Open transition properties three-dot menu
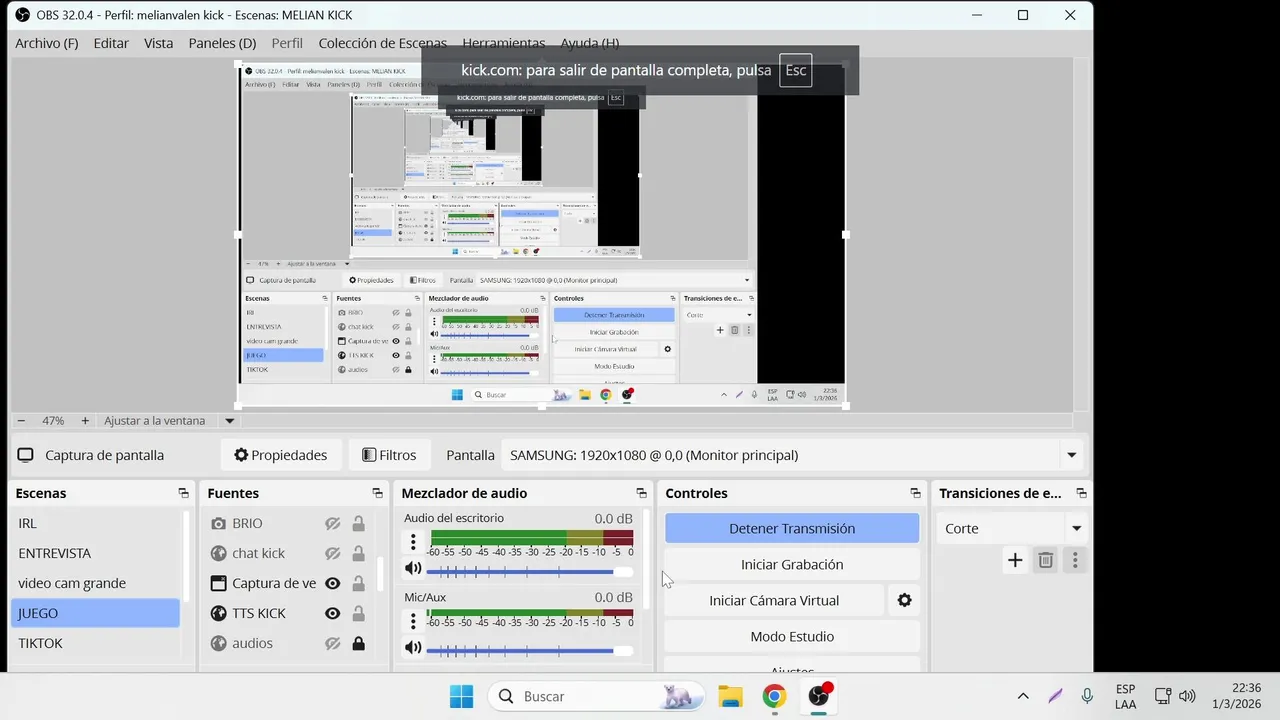The height and width of the screenshot is (720, 1280). point(1075,560)
